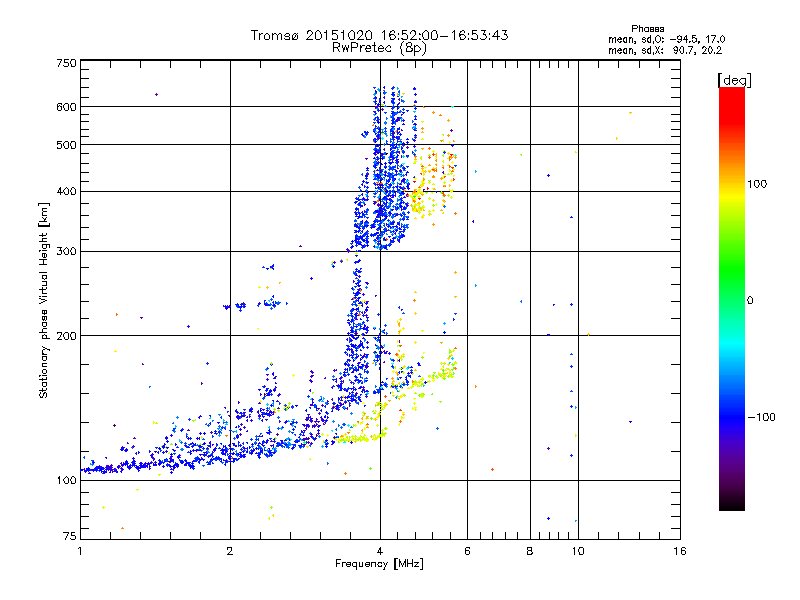
Task: Click the y-axis tick label '600'
Action: pos(66,107)
